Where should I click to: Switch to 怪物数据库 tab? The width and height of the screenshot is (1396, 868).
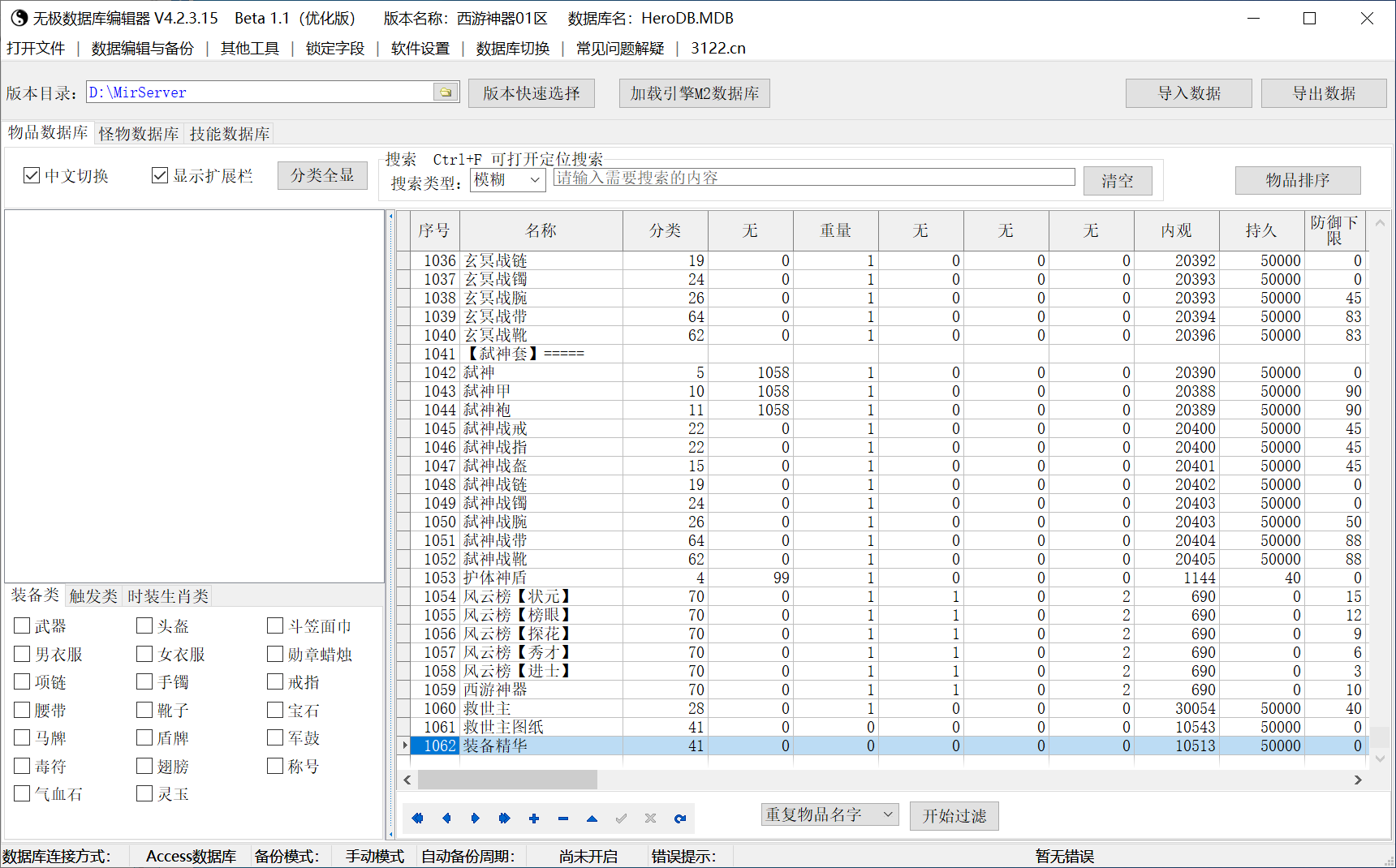(139, 133)
